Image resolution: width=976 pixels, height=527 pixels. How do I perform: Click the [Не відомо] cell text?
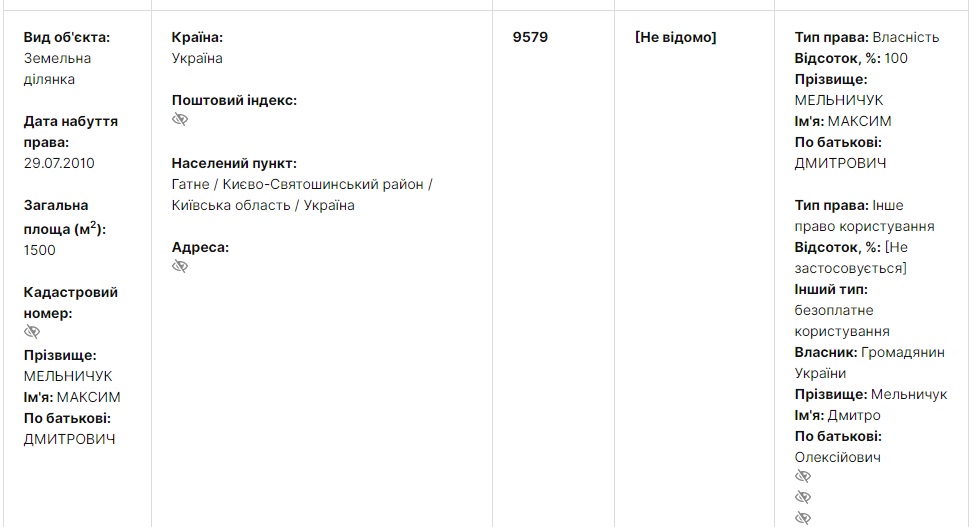pos(675,38)
